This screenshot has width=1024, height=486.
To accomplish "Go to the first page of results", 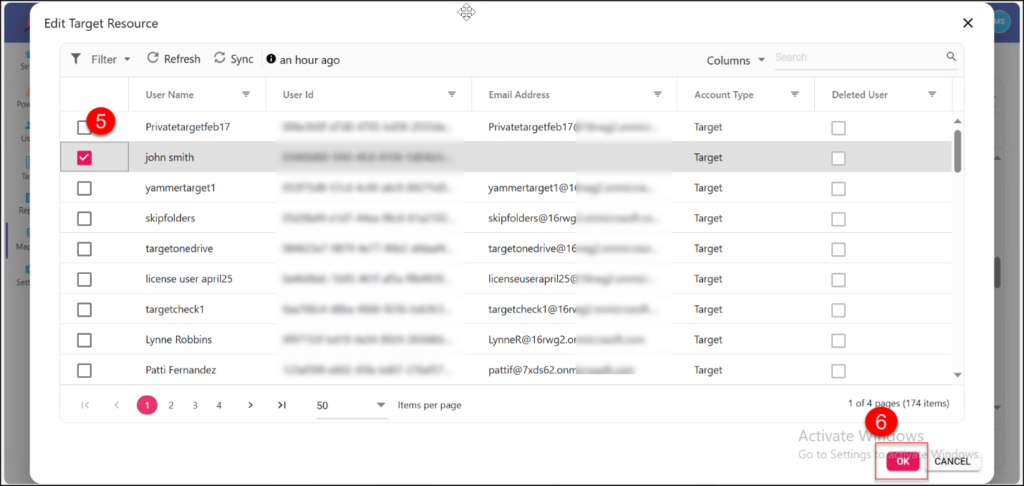I will coord(85,405).
